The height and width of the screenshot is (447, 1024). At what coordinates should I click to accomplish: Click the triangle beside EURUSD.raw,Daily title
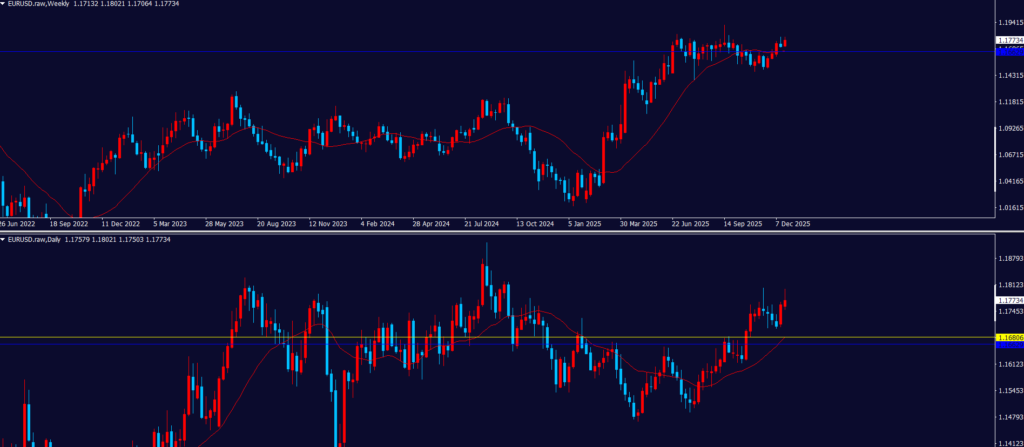click(x=3, y=239)
